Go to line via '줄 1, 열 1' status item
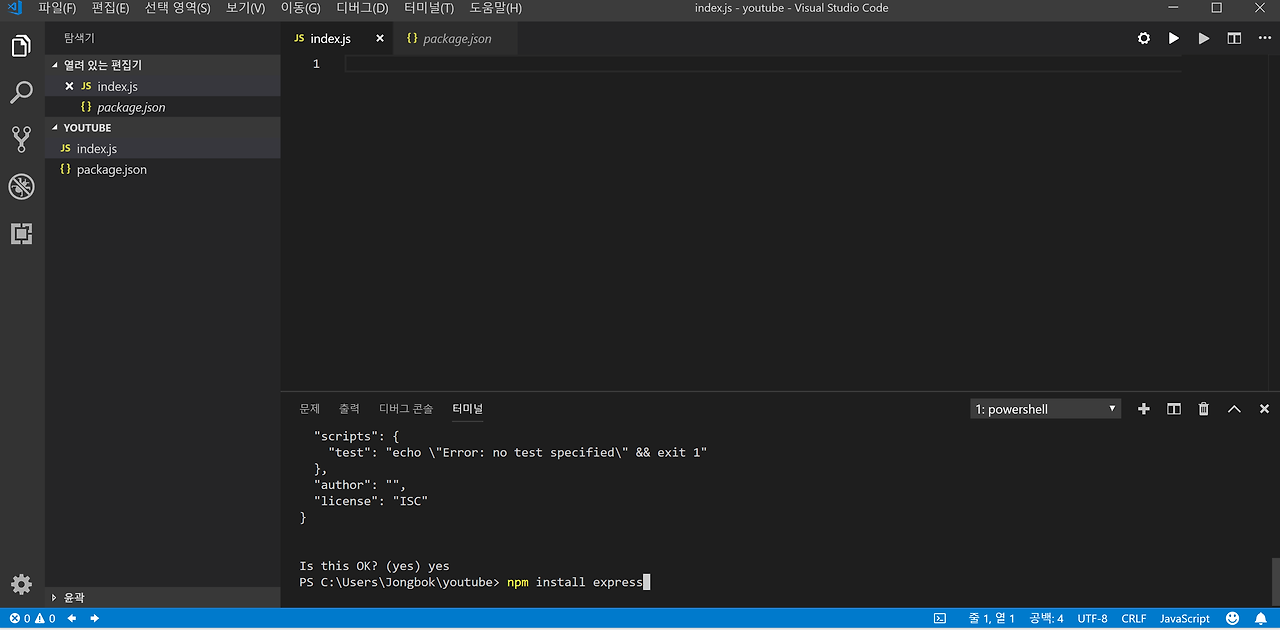Viewport: 1280px width, 630px height. [x=991, y=619]
